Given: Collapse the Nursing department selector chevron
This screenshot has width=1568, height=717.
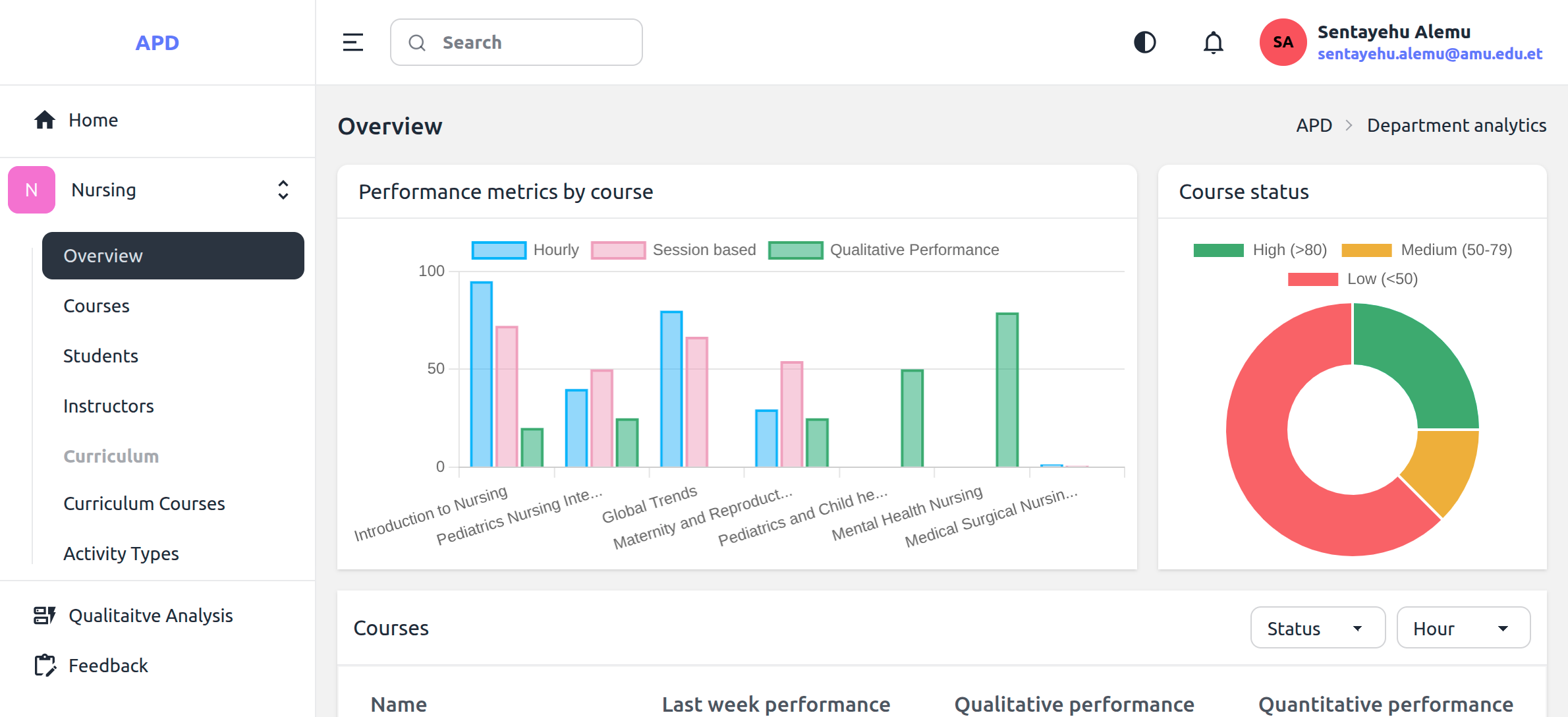Looking at the screenshot, I should click(x=282, y=190).
